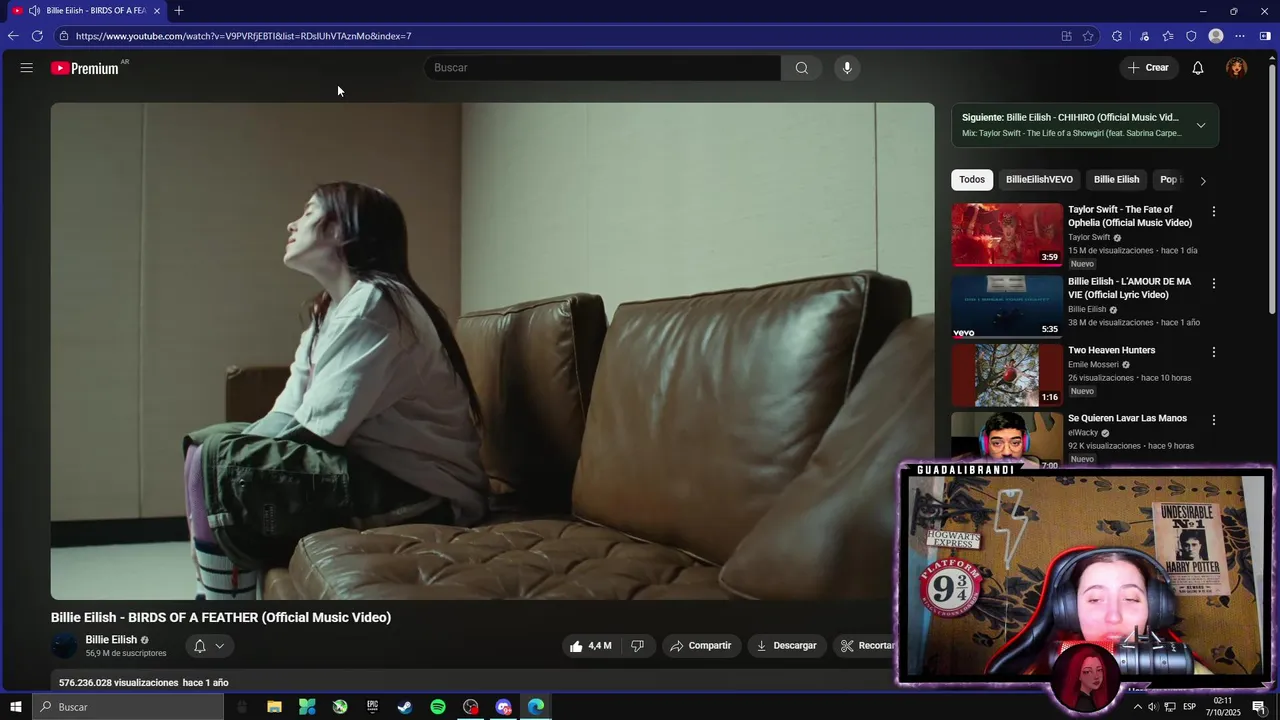Add page to browser favorites star
The height and width of the screenshot is (720, 1280).
coord(1088,36)
